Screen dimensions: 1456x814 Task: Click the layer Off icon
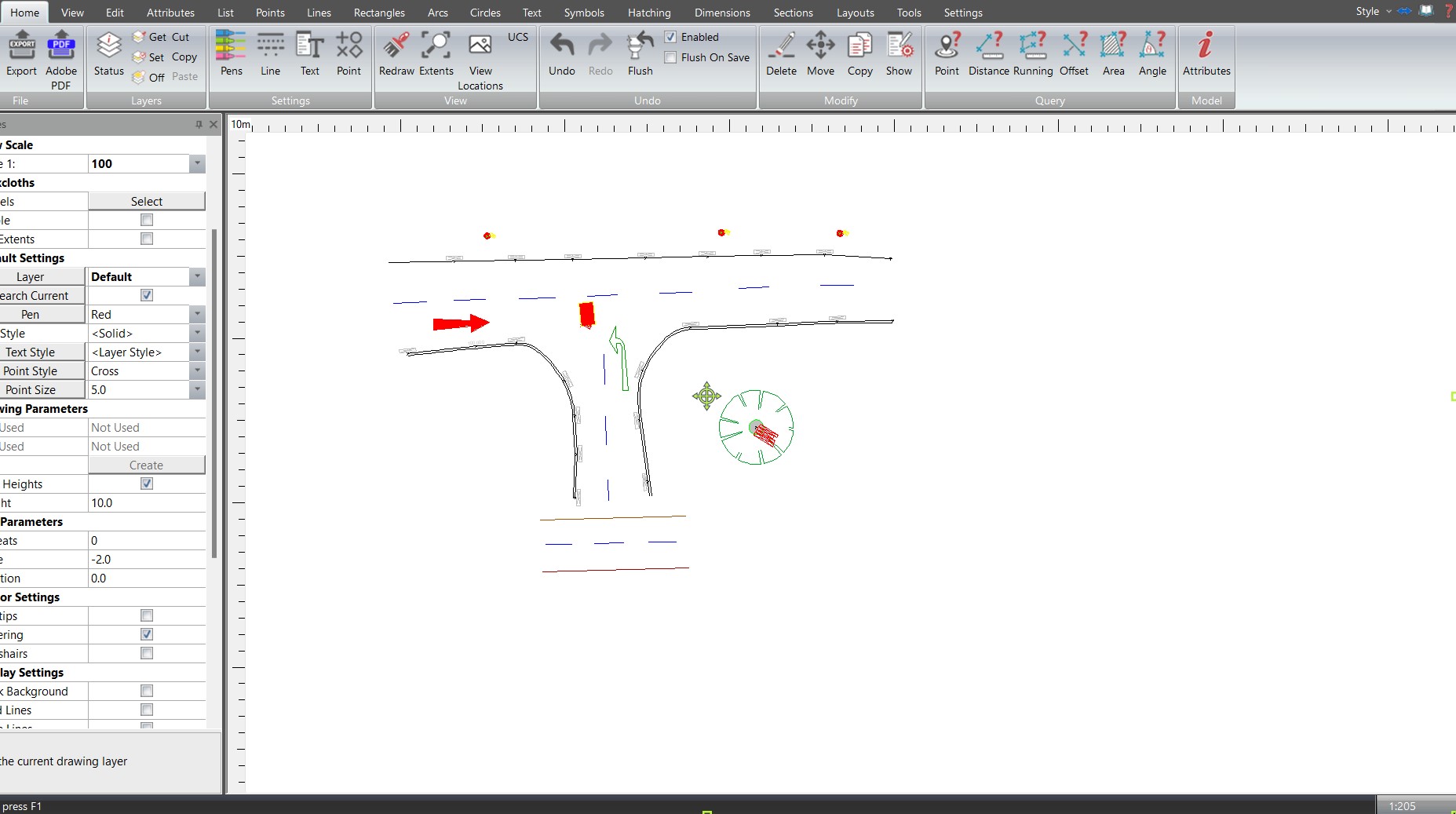pos(140,77)
